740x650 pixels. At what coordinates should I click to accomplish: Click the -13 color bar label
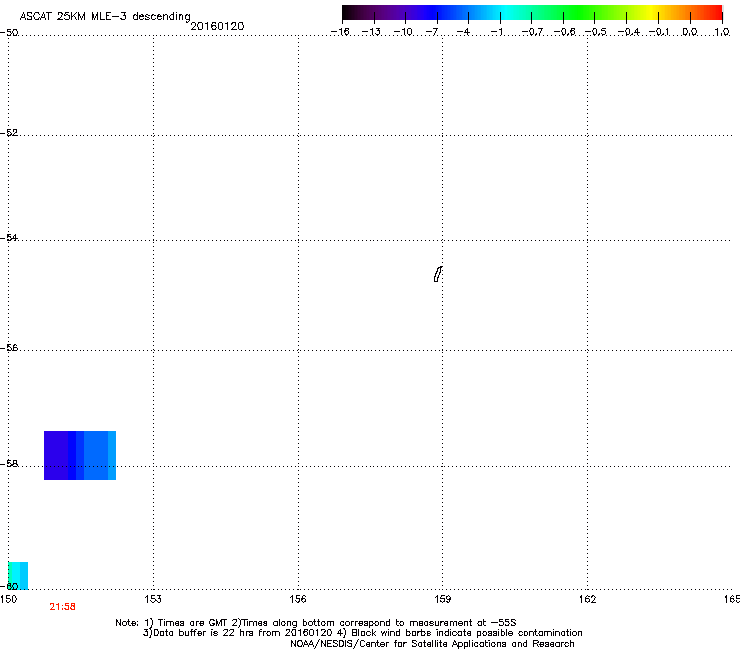point(371,32)
